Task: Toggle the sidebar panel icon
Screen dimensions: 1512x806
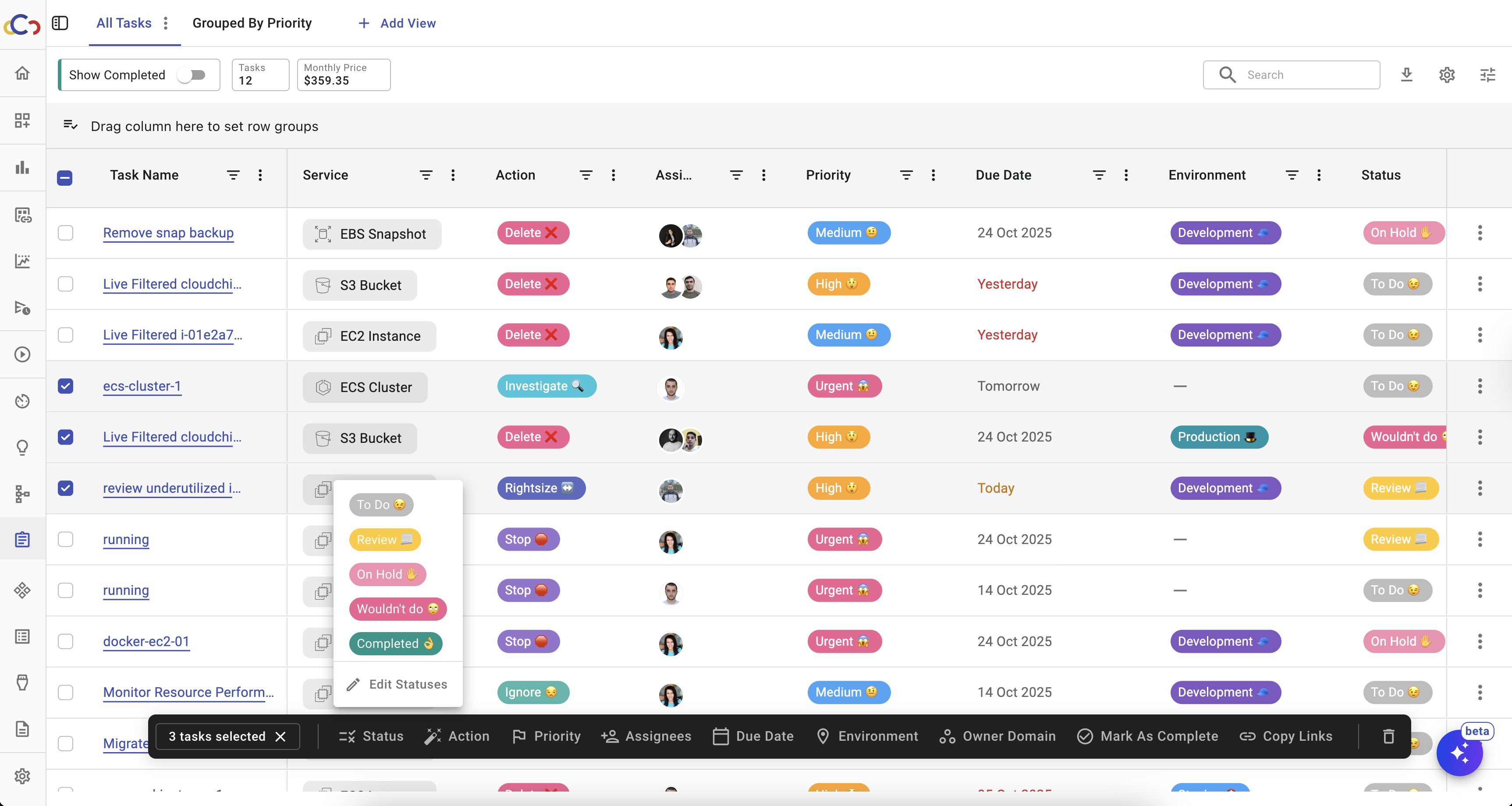Action: [x=60, y=23]
